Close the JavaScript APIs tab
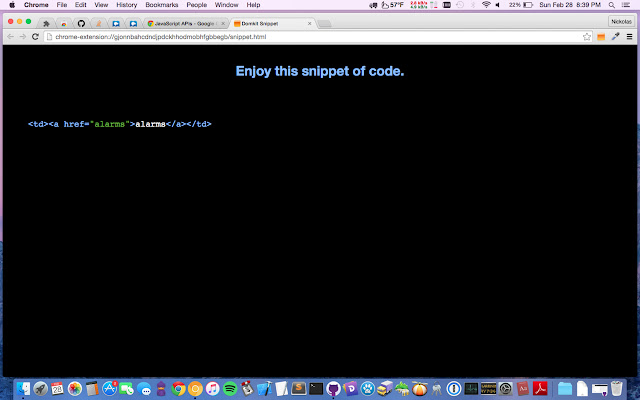 [x=223, y=24]
